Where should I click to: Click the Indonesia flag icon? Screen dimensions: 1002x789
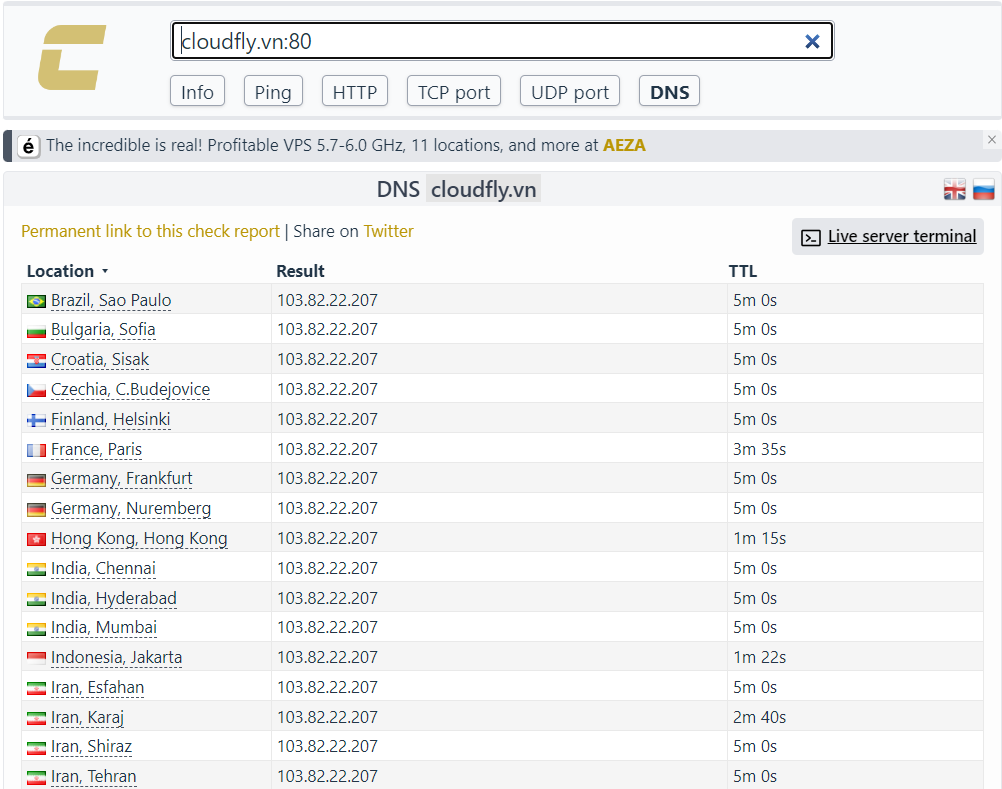[x=36, y=658]
